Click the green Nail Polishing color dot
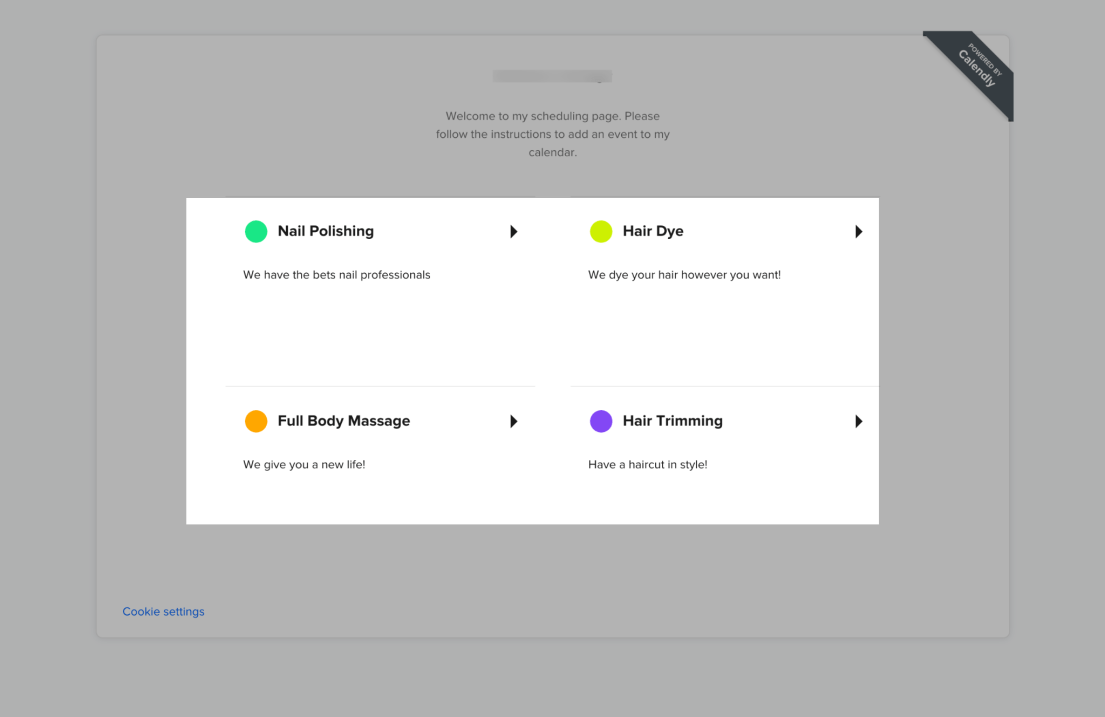Screen dimensions: 1105x717 point(256,231)
